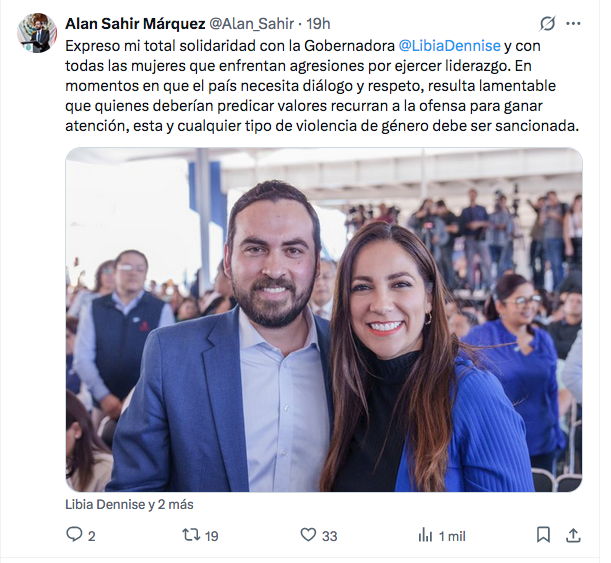Click the repost count 19
Screen dimensions: 611x563
211,537
